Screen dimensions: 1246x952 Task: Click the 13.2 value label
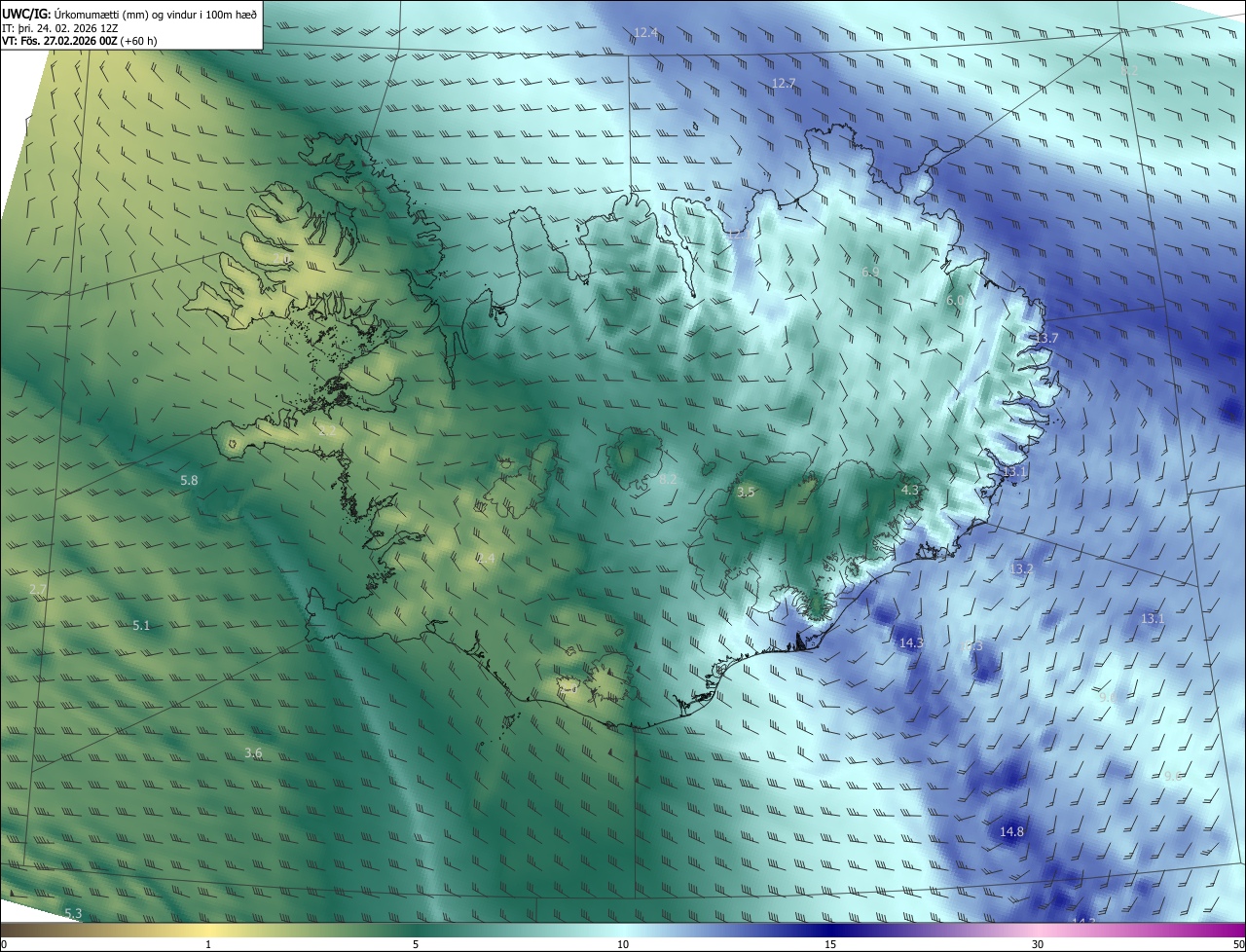(1021, 568)
